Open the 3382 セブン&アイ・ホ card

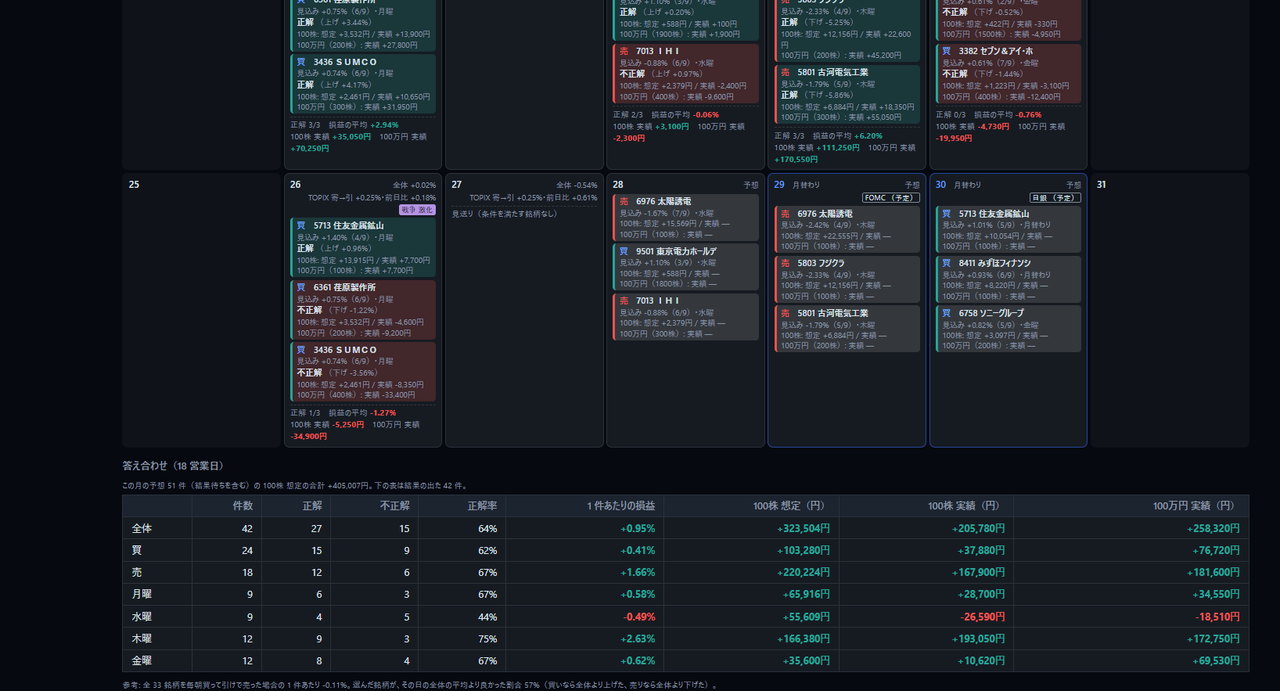[x=1009, y=73]
